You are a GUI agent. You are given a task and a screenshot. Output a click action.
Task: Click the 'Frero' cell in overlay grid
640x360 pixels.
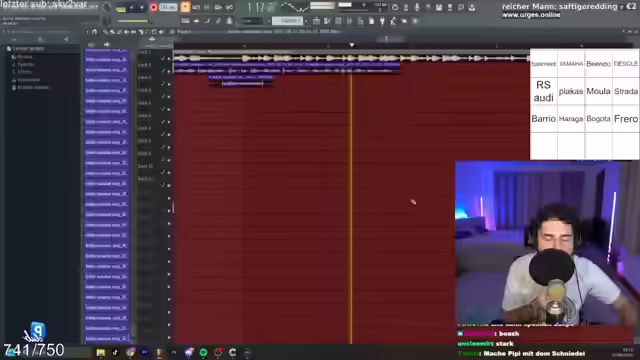pyautogui.click(x=626, y=119)
